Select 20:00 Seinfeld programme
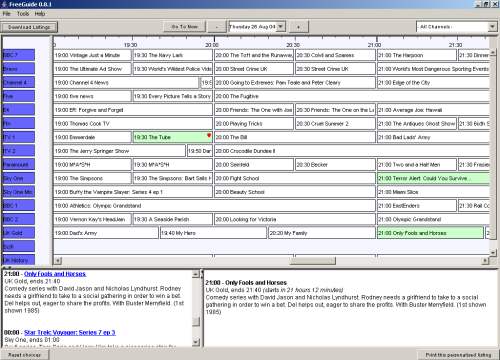 pos(254,164)
